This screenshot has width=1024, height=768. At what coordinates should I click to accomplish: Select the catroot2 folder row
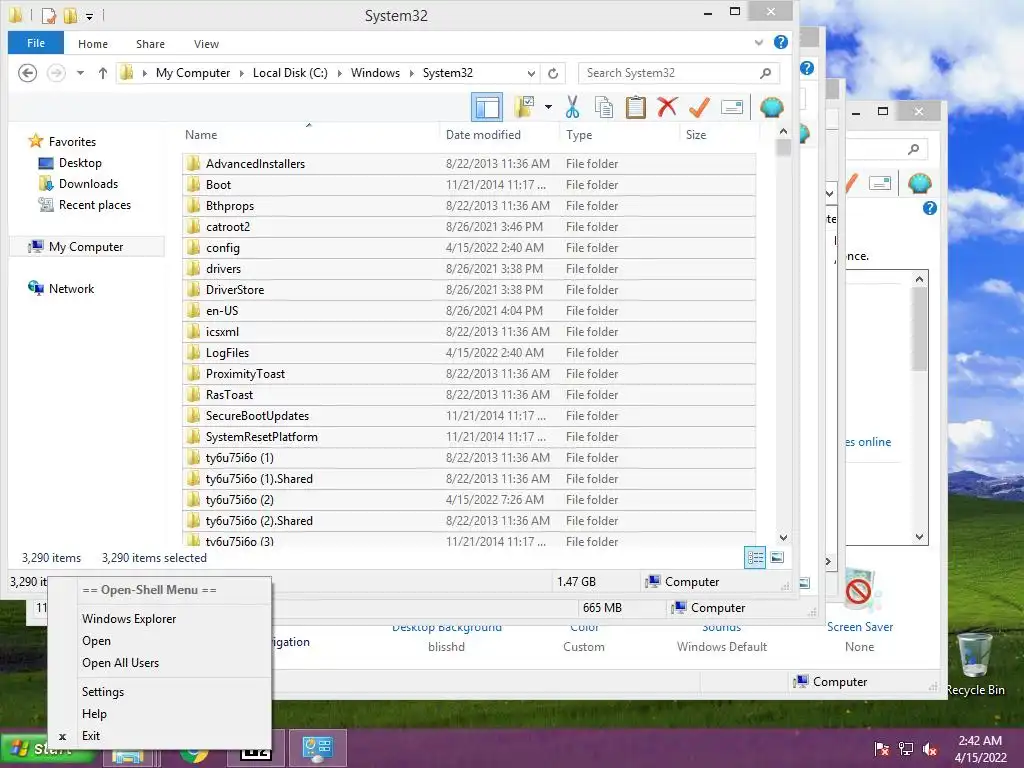[469, 227]
